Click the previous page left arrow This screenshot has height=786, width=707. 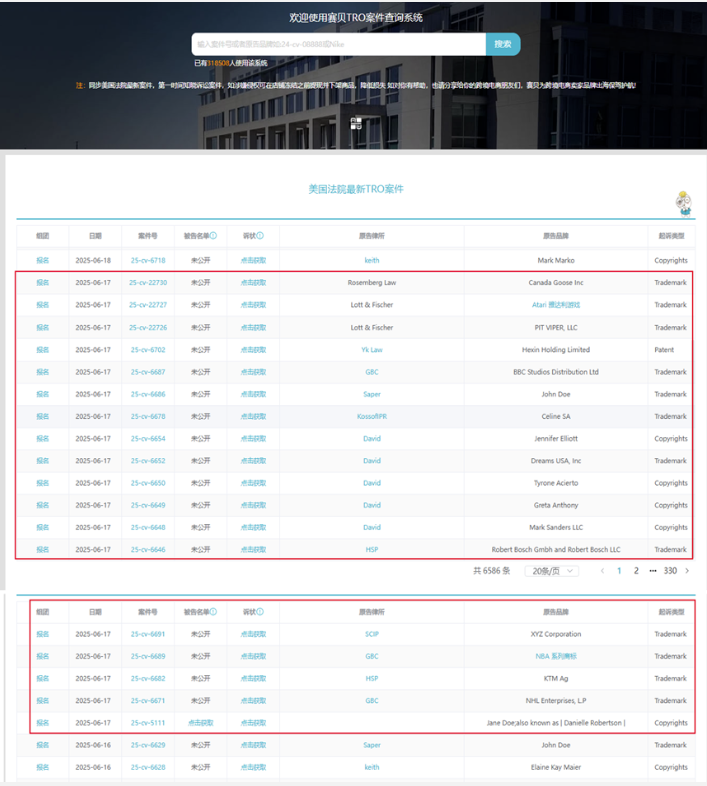click(x=601, y=570)
